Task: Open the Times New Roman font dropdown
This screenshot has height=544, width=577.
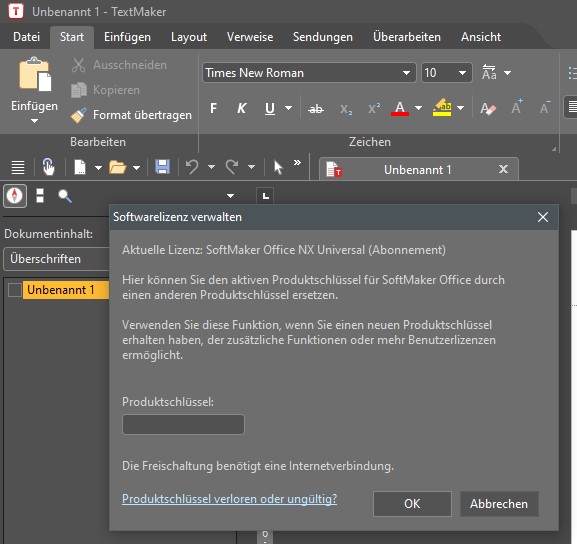Action: [406, 73]
